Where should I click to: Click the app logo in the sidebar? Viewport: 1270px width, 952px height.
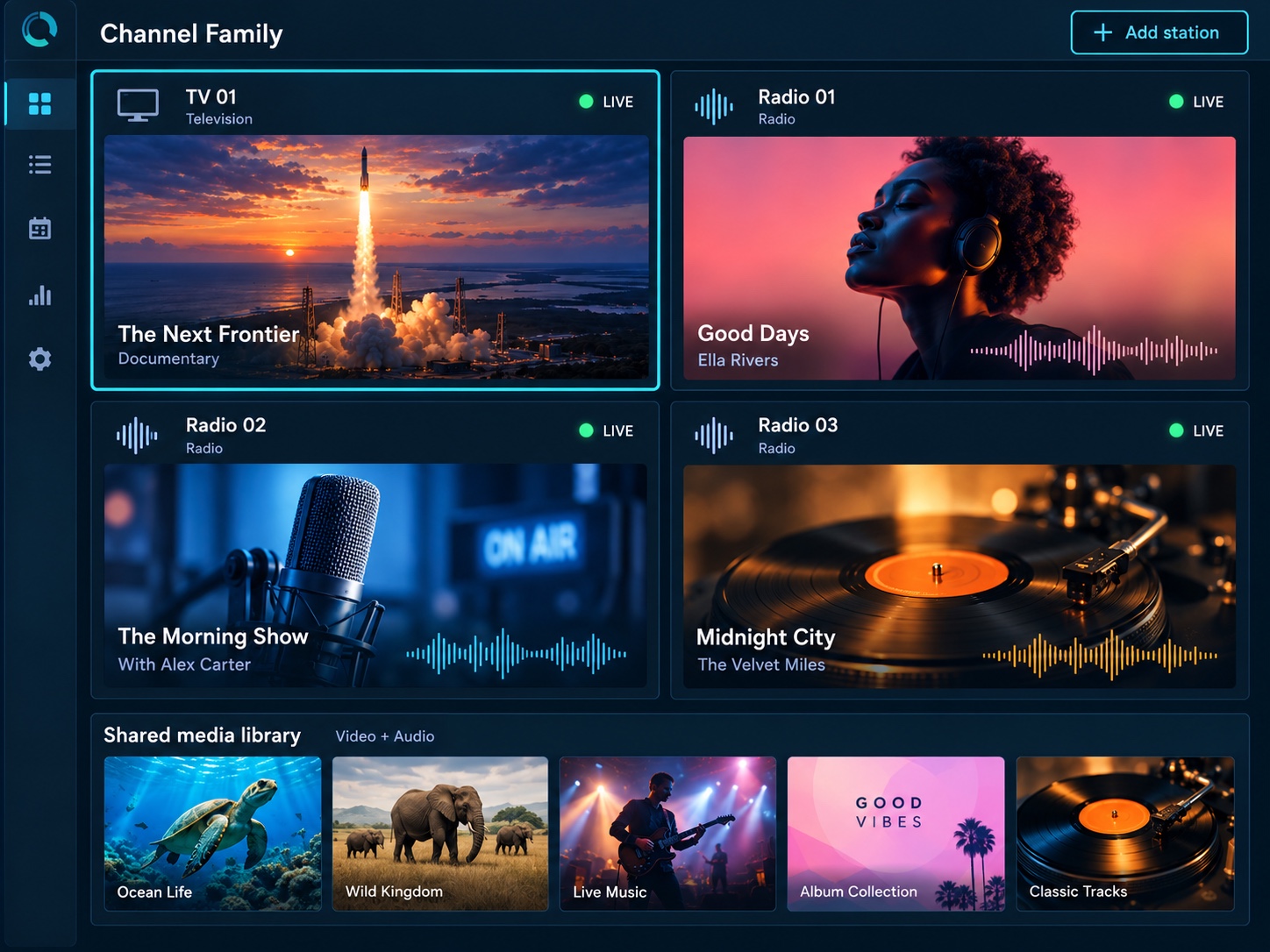tap(39, 30)
